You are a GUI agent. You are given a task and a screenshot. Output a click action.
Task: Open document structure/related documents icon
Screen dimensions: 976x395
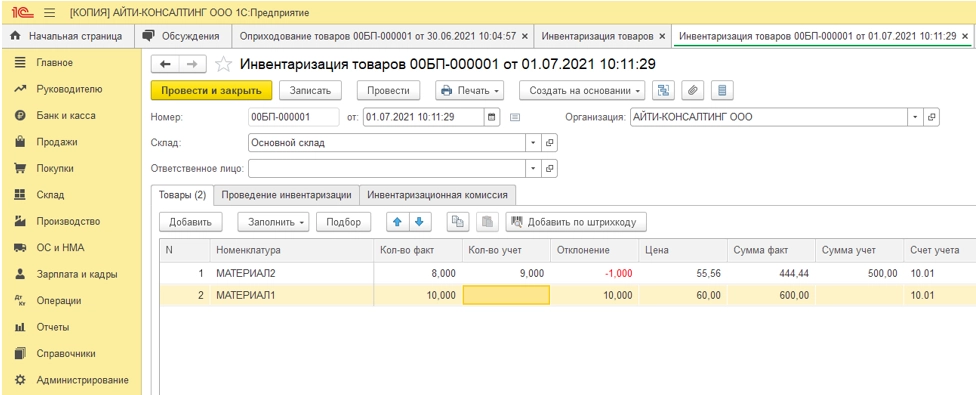tap(664, 90)
